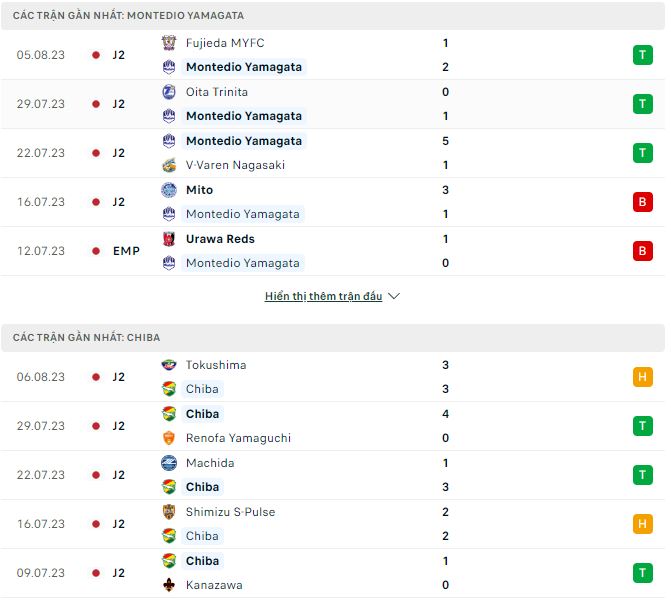This screenshot has height=600, width=671.
Task: Click the Urawa Reds team logo
Action: [168, 239]
